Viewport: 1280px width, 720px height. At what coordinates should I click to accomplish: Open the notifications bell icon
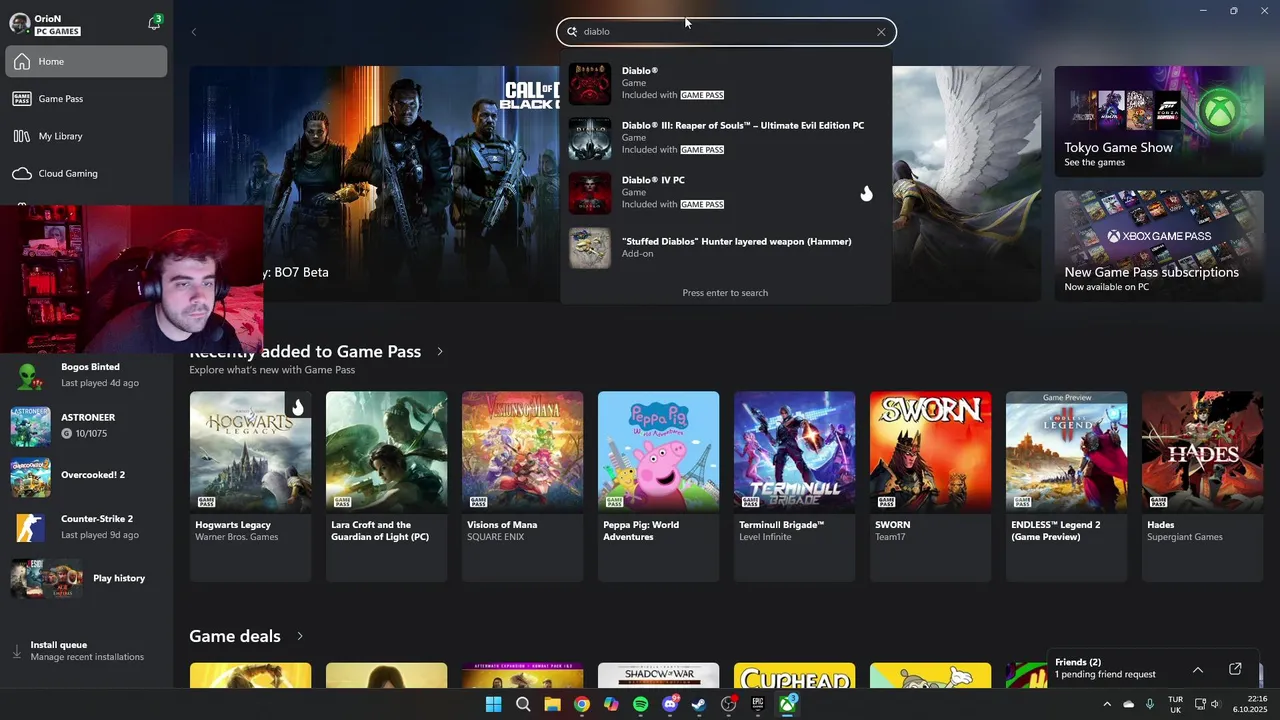tap(154, 24)
